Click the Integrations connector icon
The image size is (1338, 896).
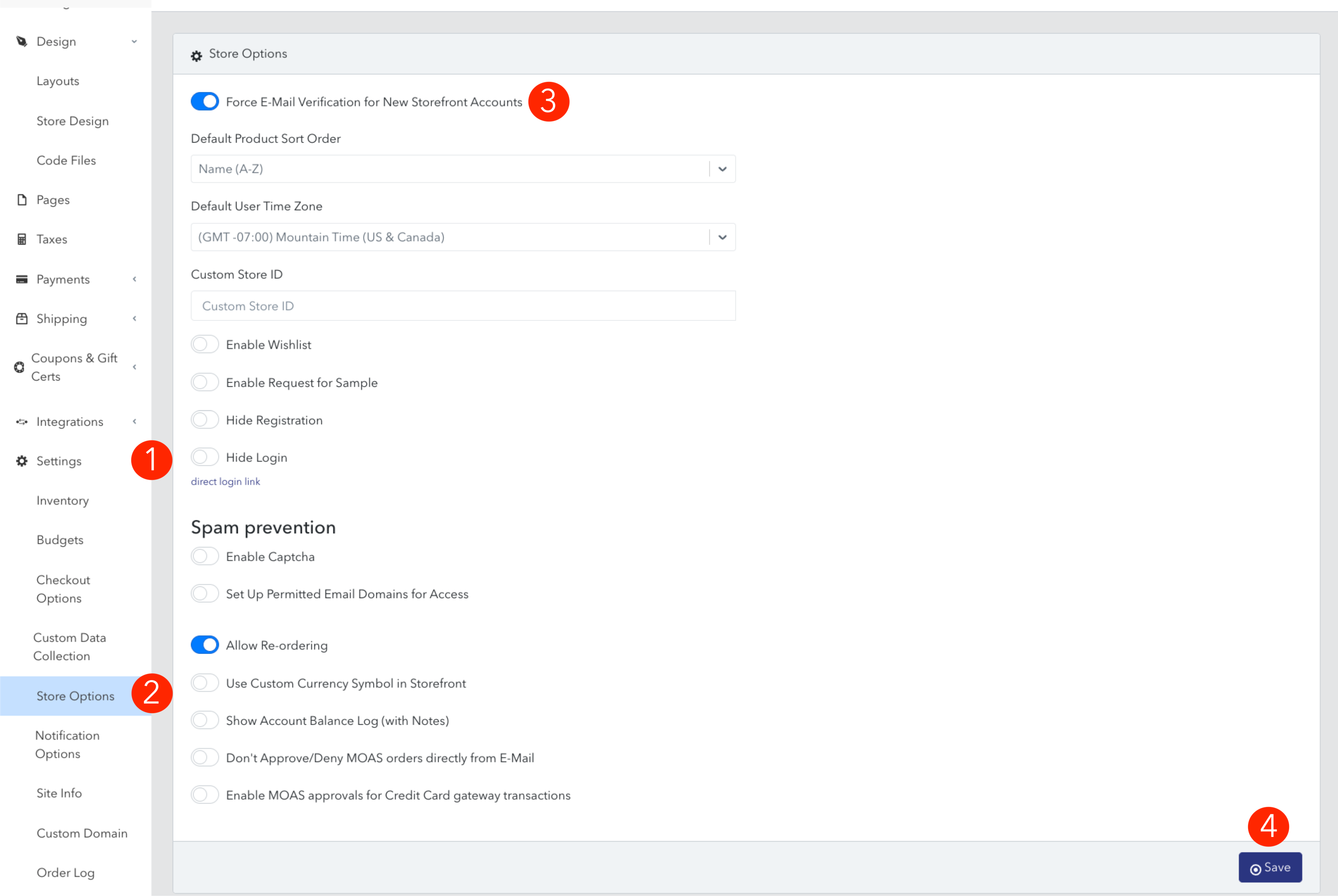(x=22, y=422)
